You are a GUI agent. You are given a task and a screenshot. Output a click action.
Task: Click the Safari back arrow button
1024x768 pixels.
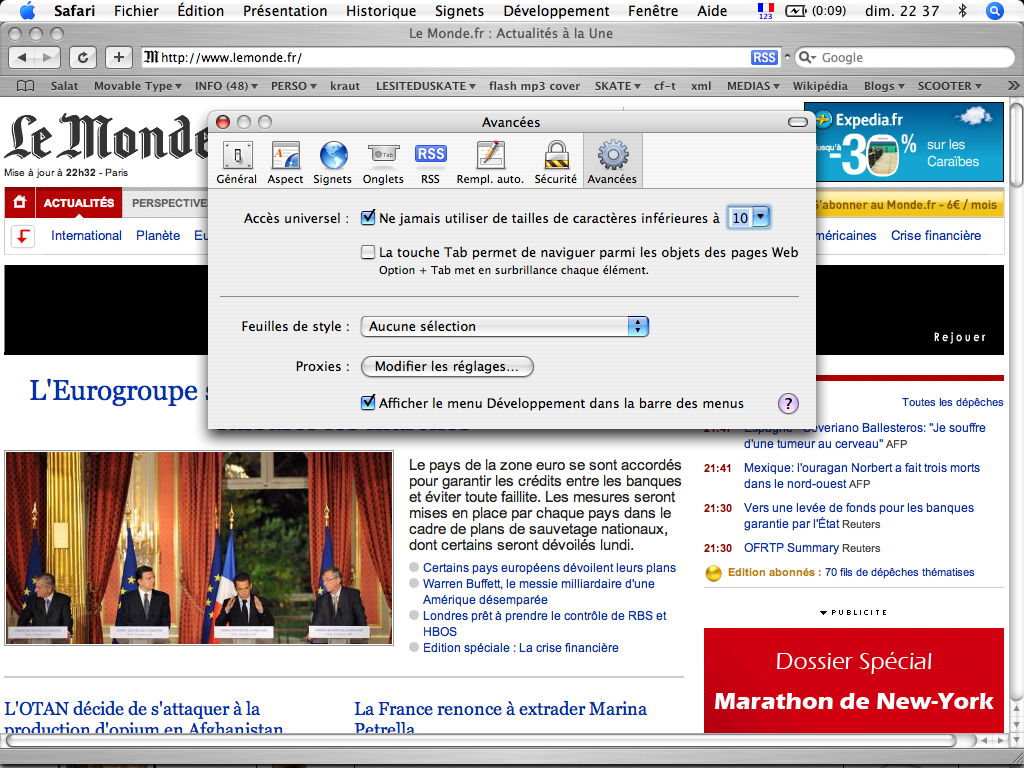[22, 57]
